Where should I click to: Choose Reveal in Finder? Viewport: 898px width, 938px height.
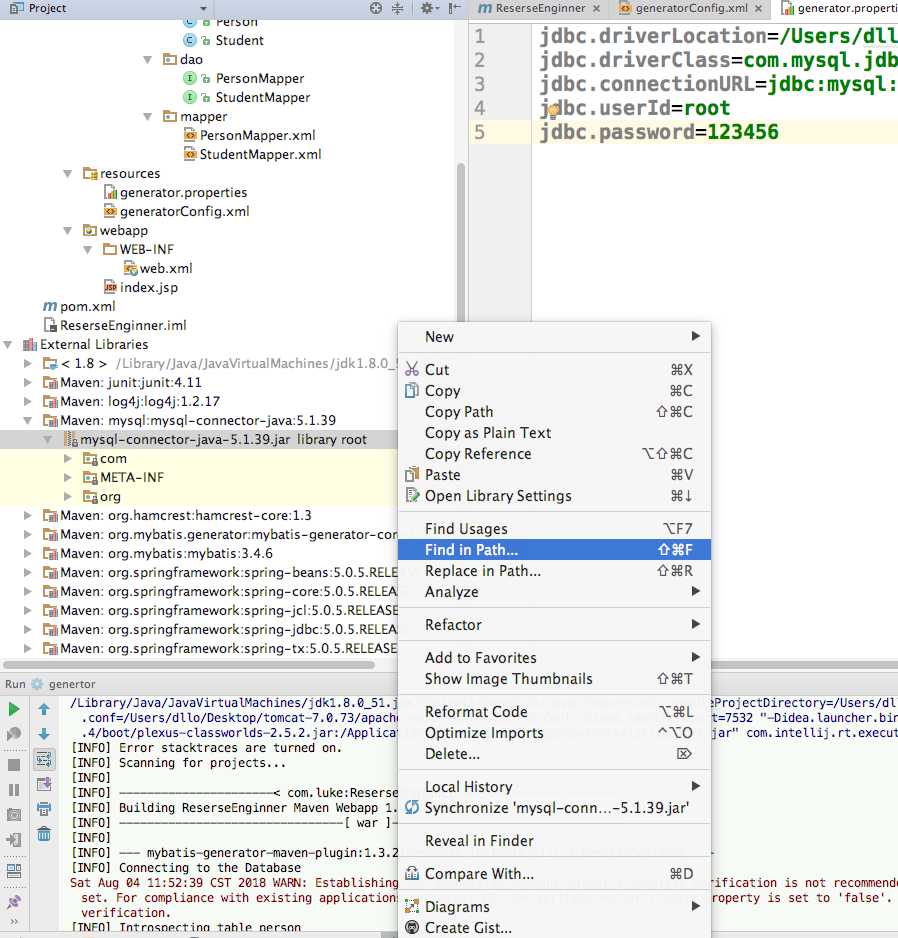tap(554, 840)
